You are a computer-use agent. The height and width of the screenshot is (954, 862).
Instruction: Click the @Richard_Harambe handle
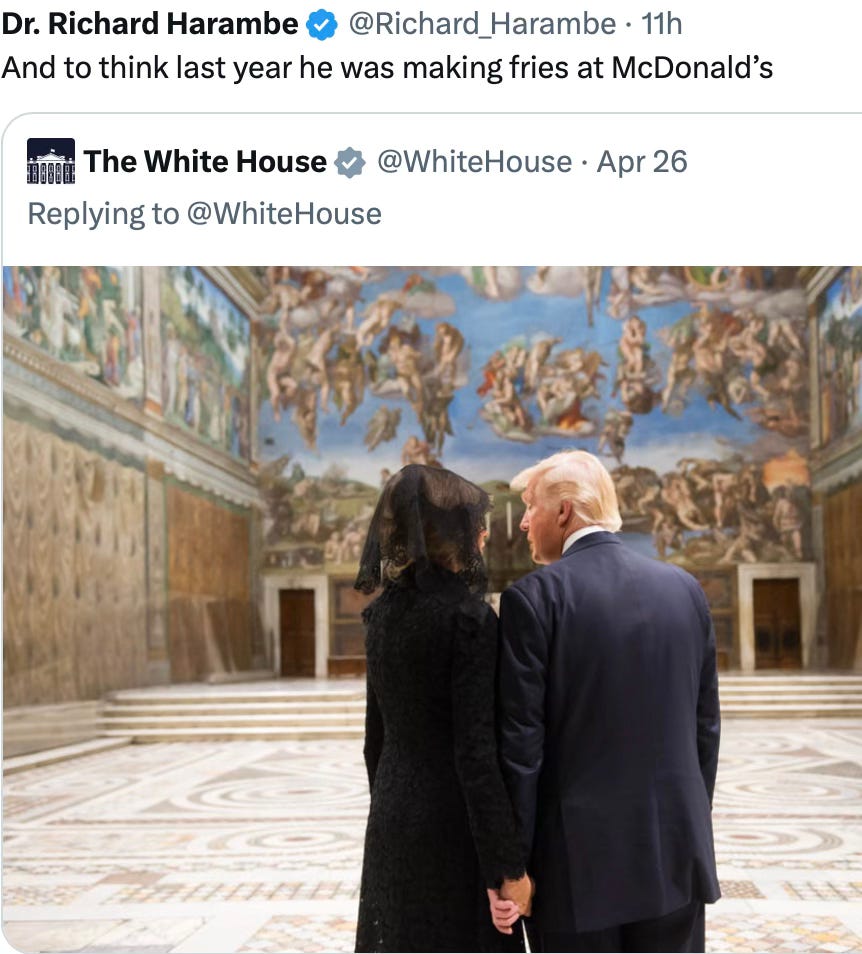(x=482, y=25)
